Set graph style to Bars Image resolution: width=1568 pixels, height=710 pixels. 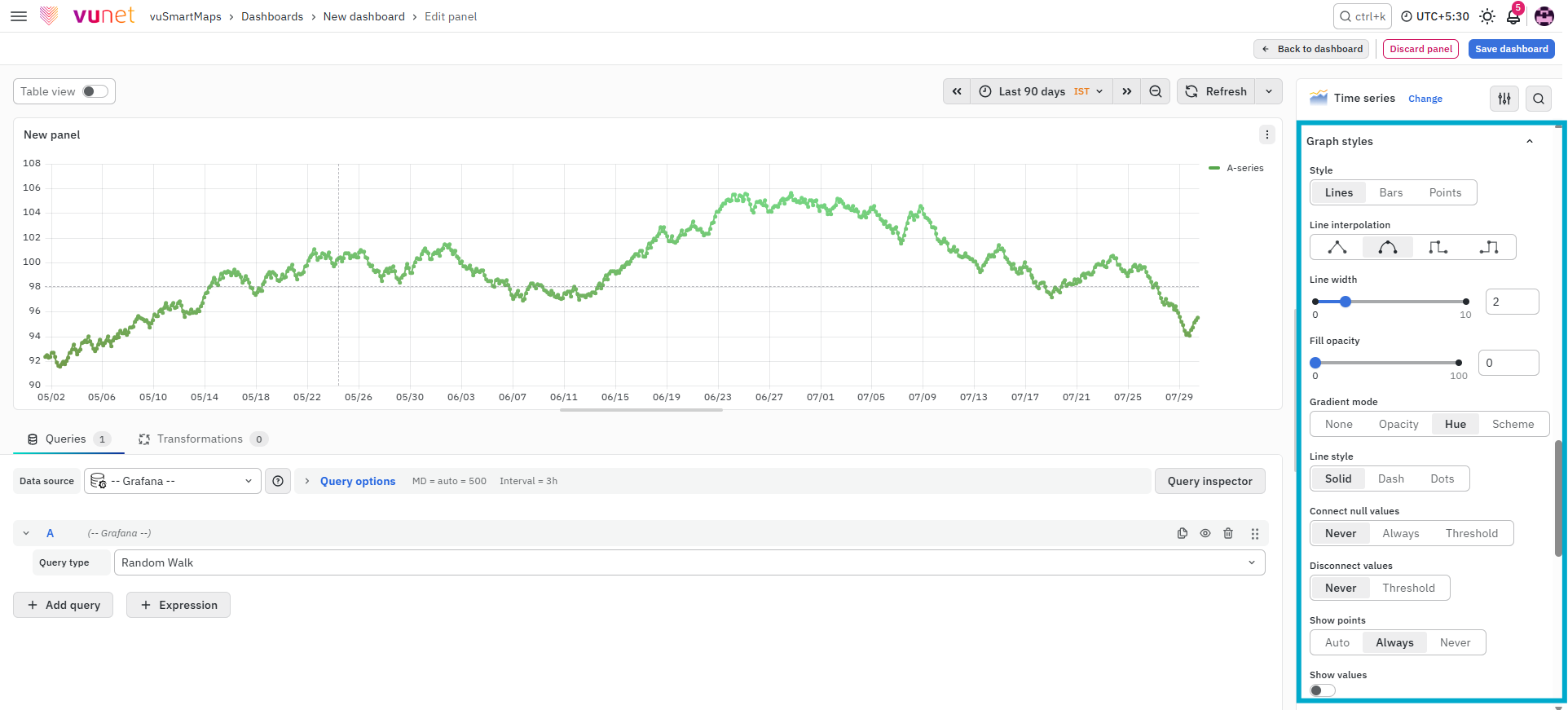[1391, 192]
